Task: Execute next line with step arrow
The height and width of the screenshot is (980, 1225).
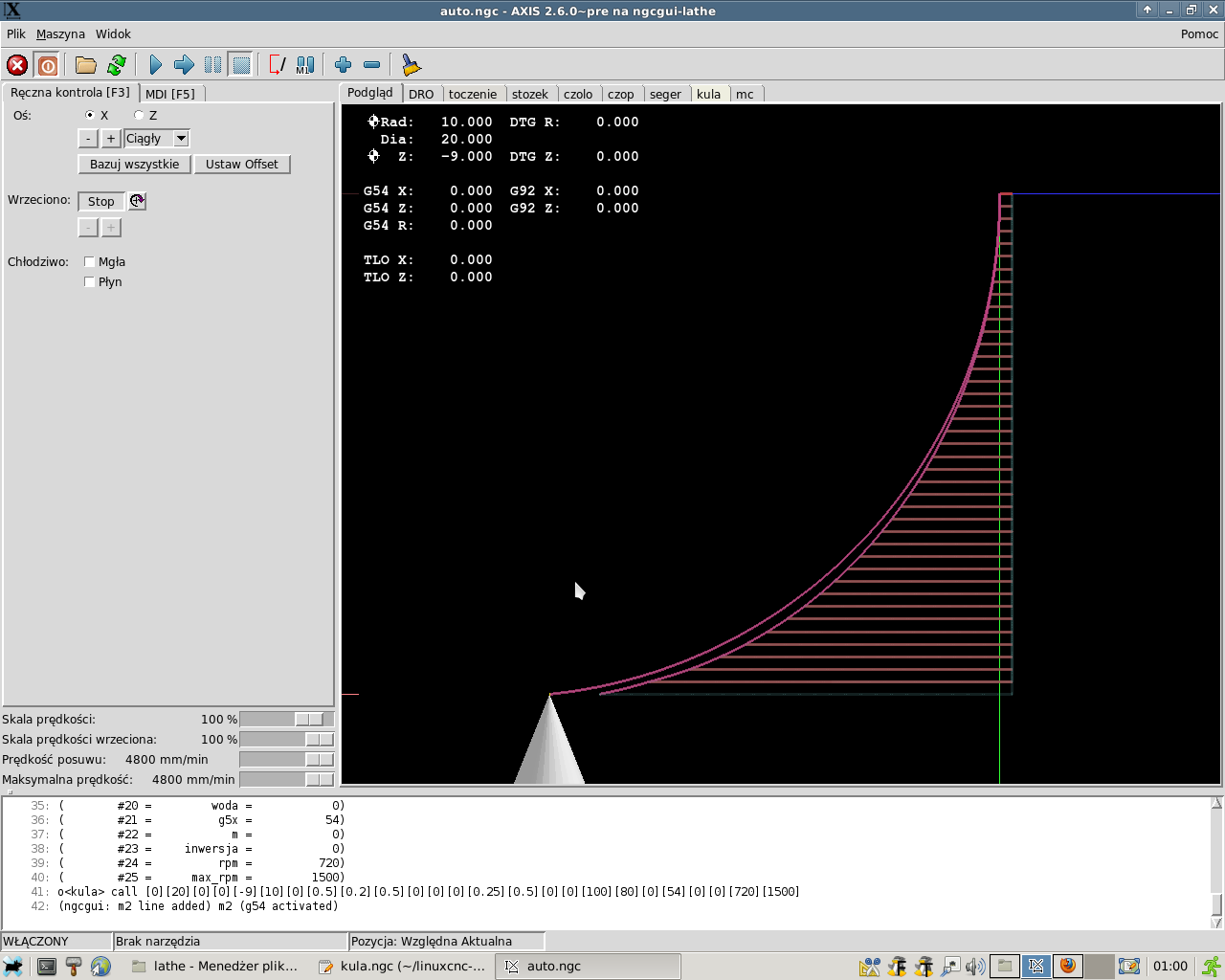Action: (x=184, y=65)
